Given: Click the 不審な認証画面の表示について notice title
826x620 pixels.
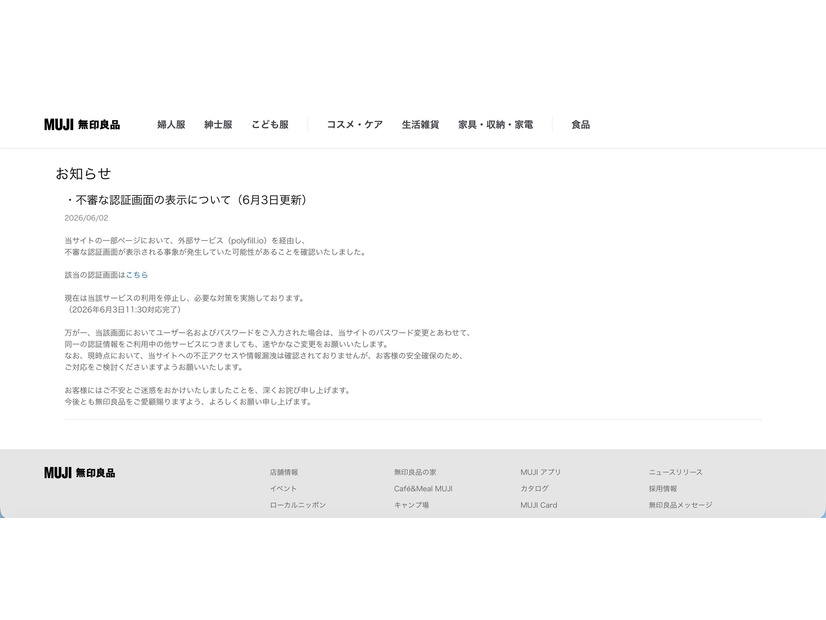Looking at the screenshot, I should pyautogui.click(x=186, y=200).
